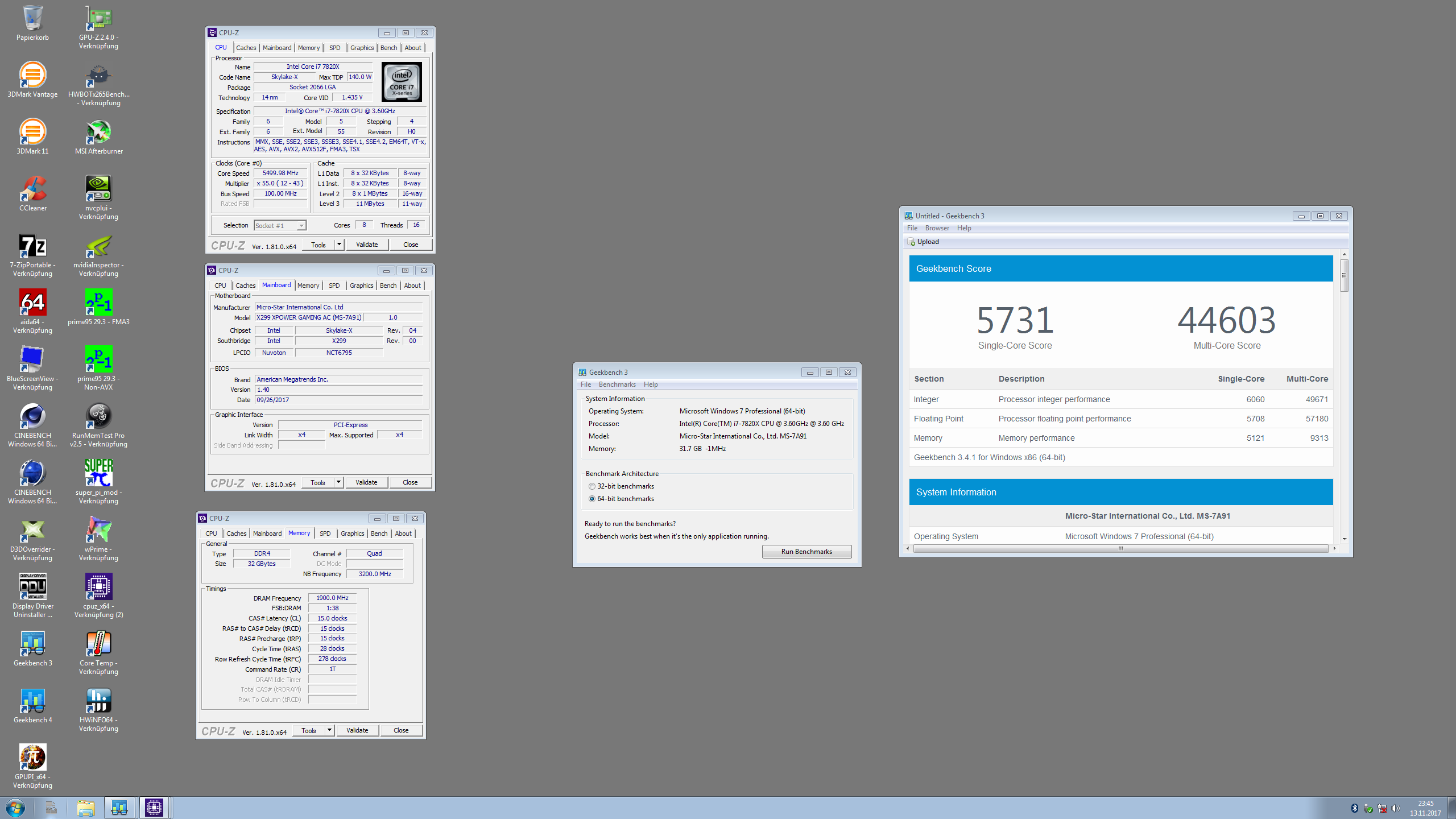Image resolution: width=1456 pixels, height=819 pixels.
Task: Open HWiNFO64 shortcut icon
Action: pos(98,709)
